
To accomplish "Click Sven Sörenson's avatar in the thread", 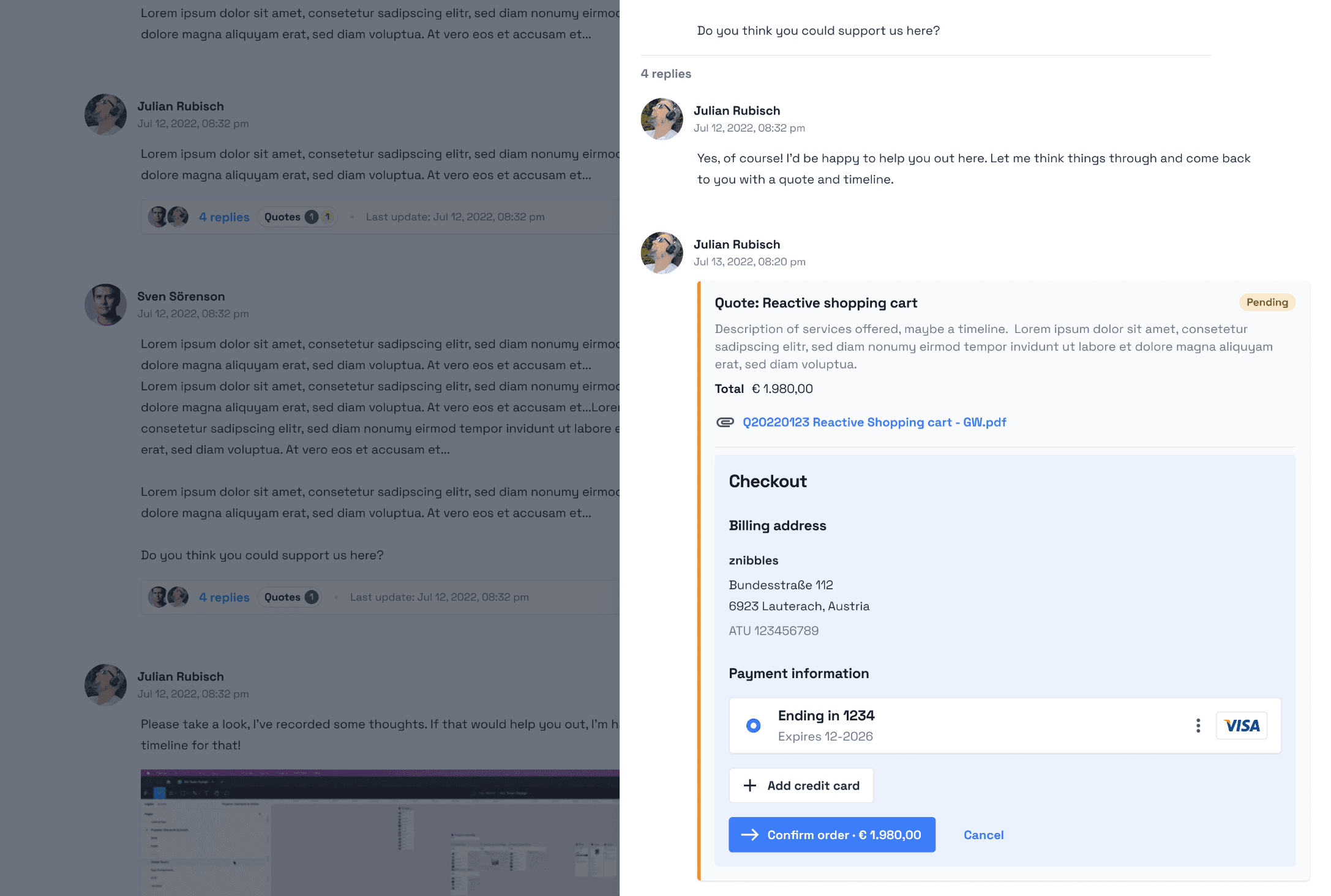I will [x=105, y=305].
